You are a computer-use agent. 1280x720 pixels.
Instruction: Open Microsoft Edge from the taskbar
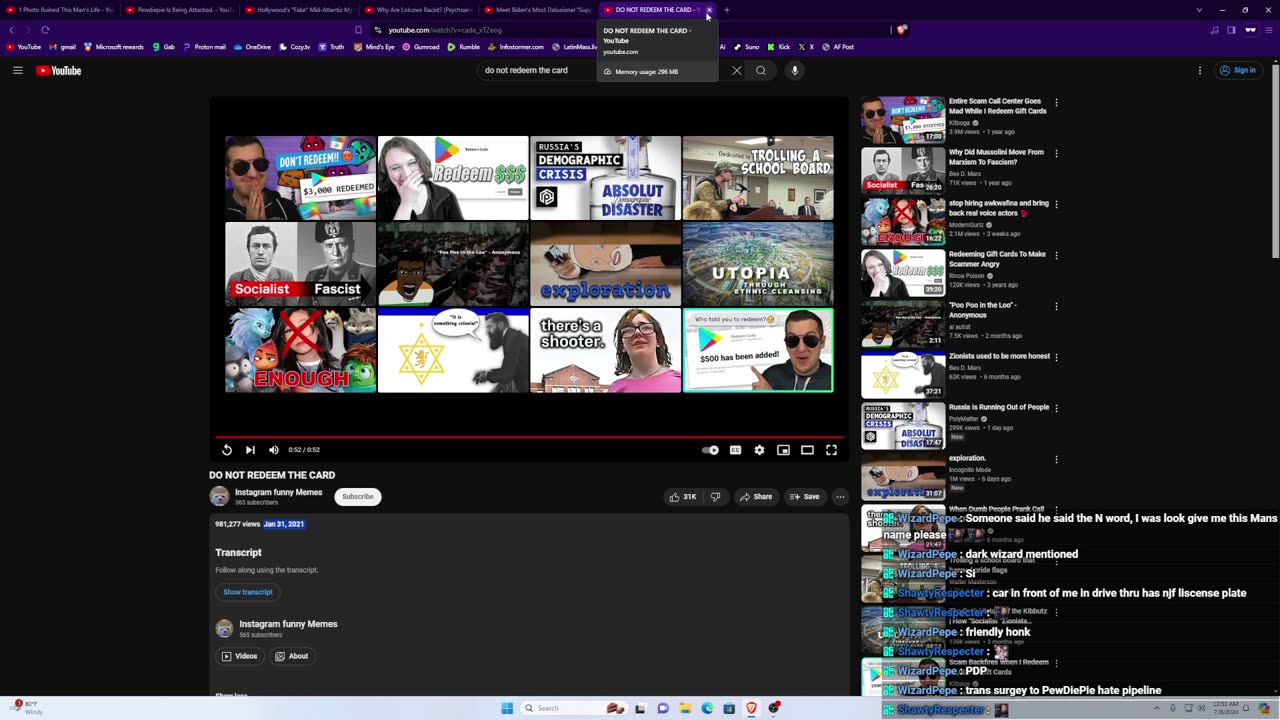707,708
